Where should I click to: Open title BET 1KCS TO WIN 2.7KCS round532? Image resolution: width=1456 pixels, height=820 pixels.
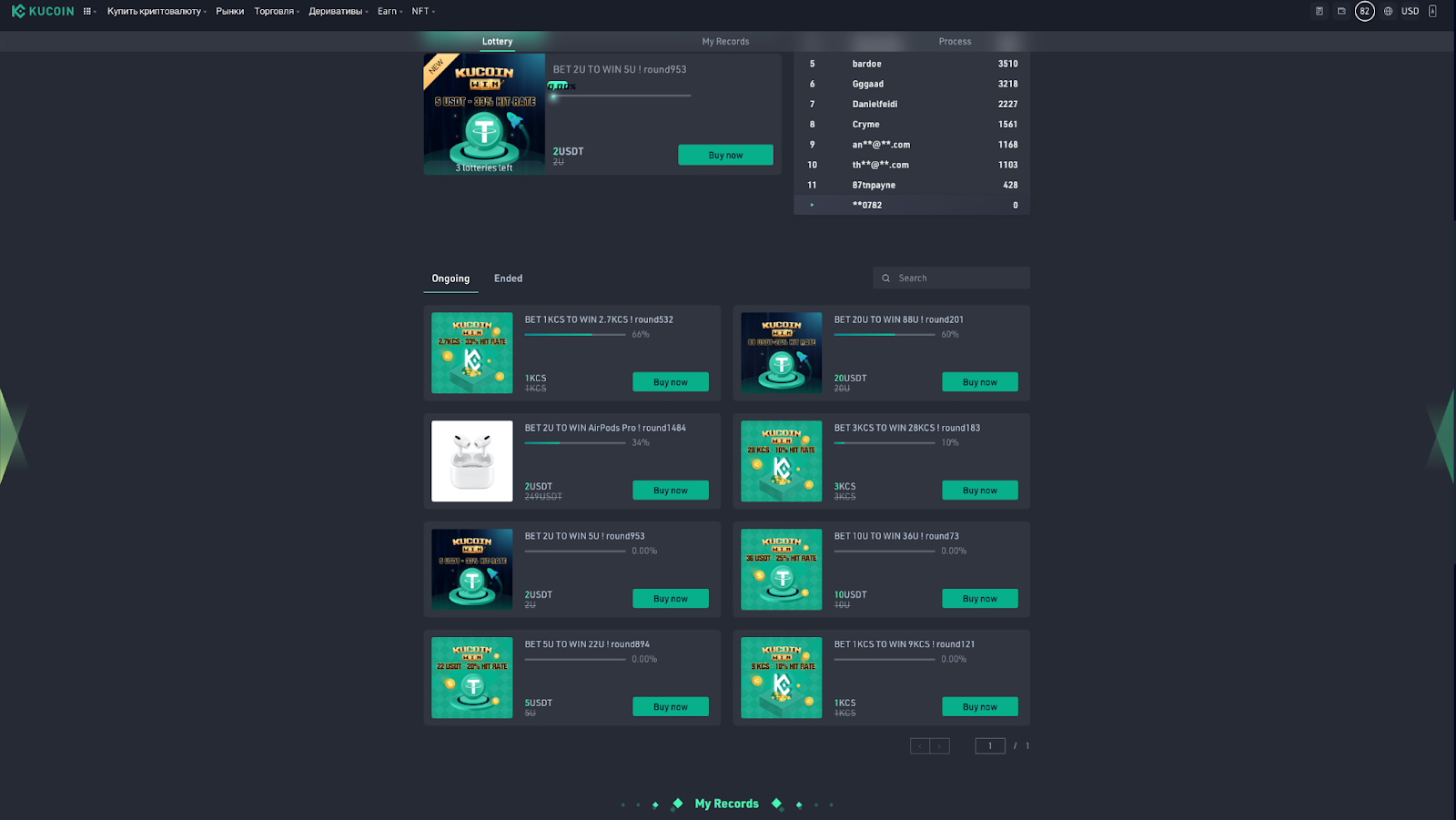pyautogui.click(x=599, y=319)
